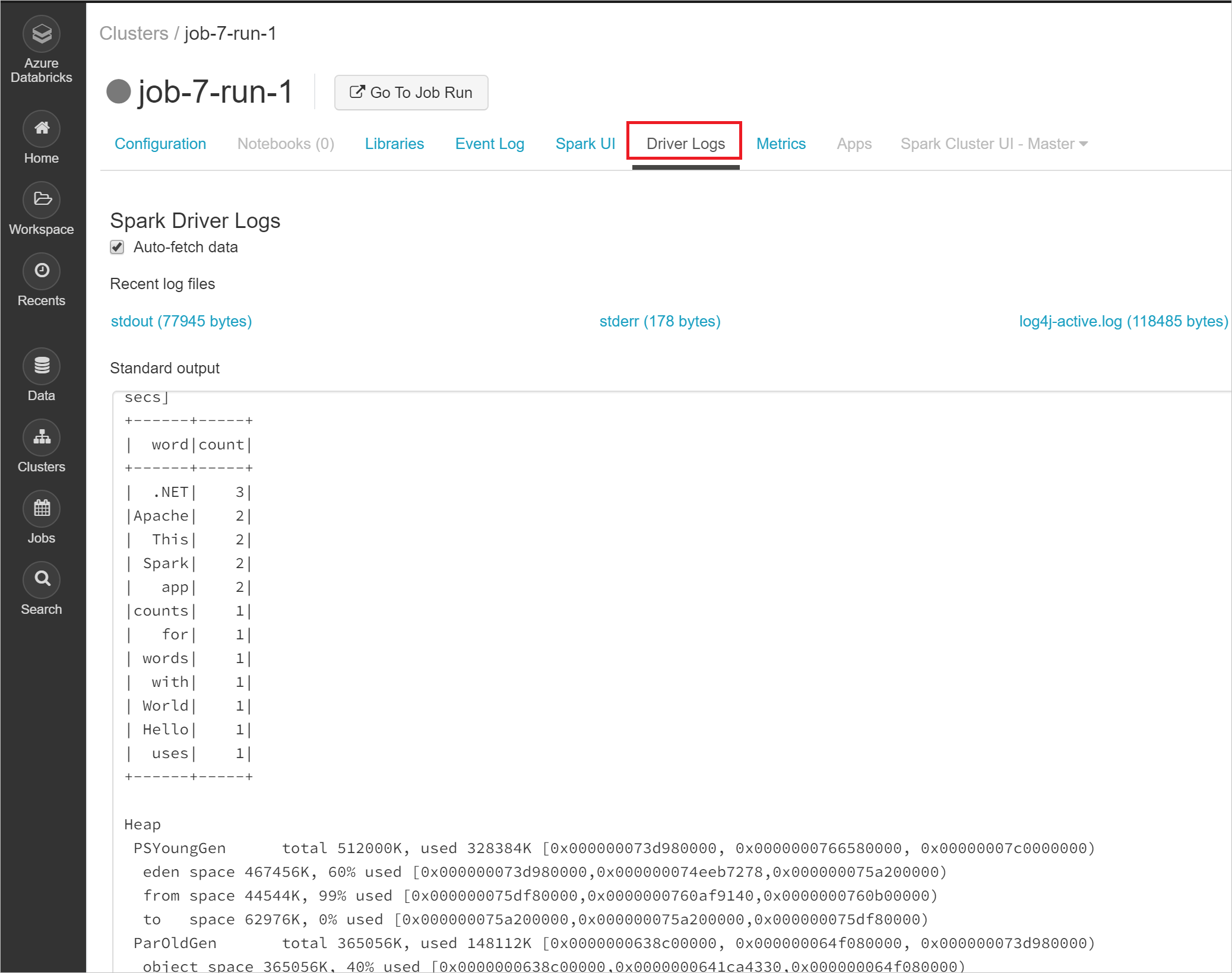Click the gray cluster status circle

pos(118,92)
